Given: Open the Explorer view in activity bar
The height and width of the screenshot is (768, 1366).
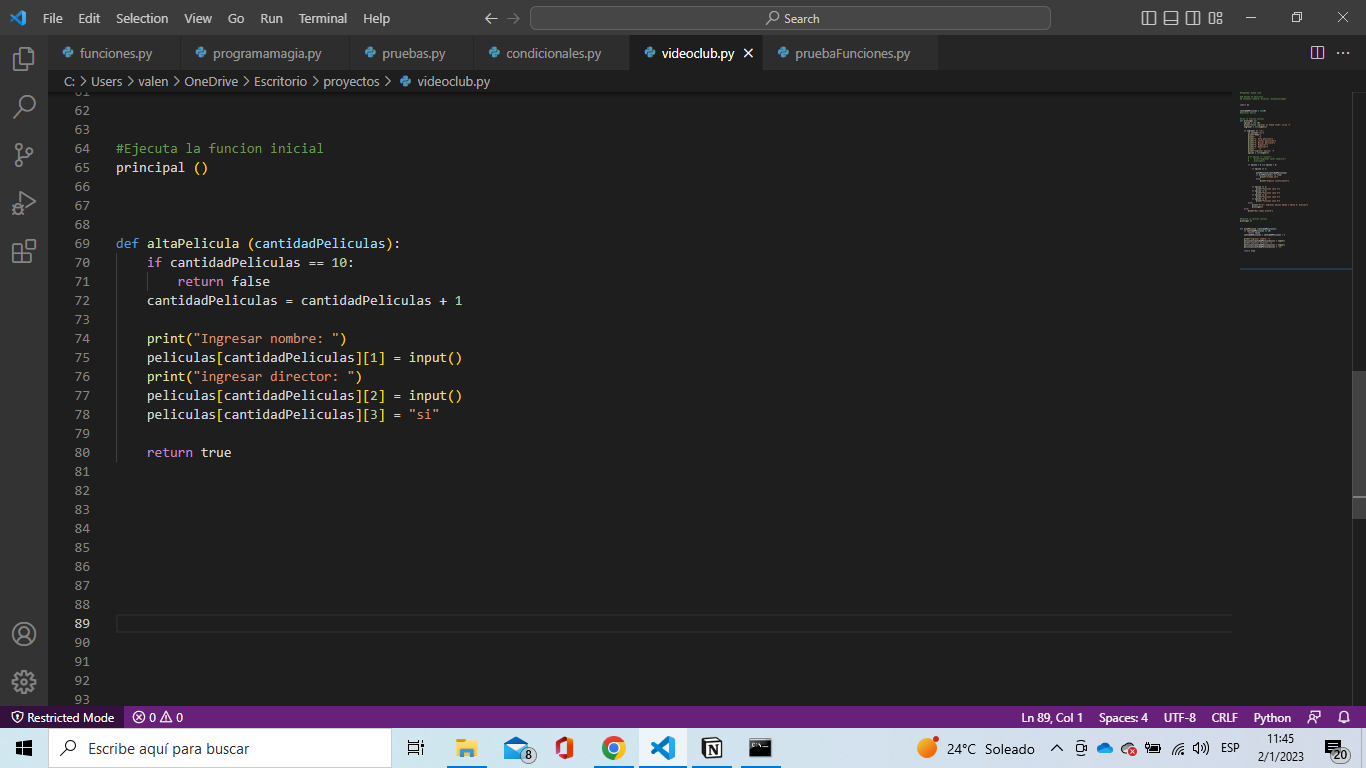Looking at the screenshot, I should (24, 59).
